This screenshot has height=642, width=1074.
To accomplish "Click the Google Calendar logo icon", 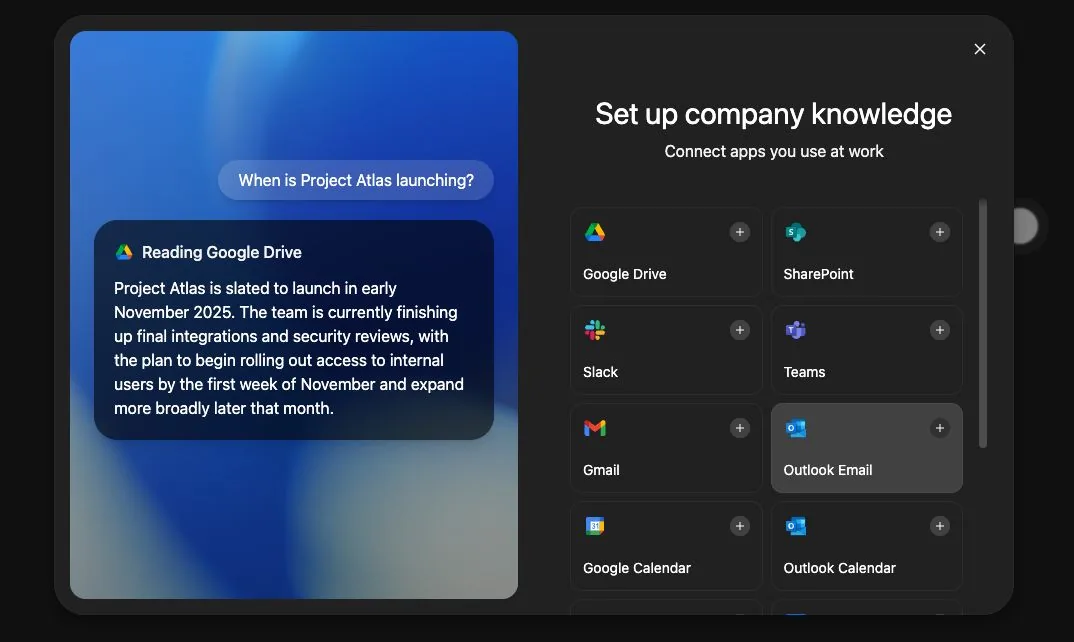I will tap(595, 526).
